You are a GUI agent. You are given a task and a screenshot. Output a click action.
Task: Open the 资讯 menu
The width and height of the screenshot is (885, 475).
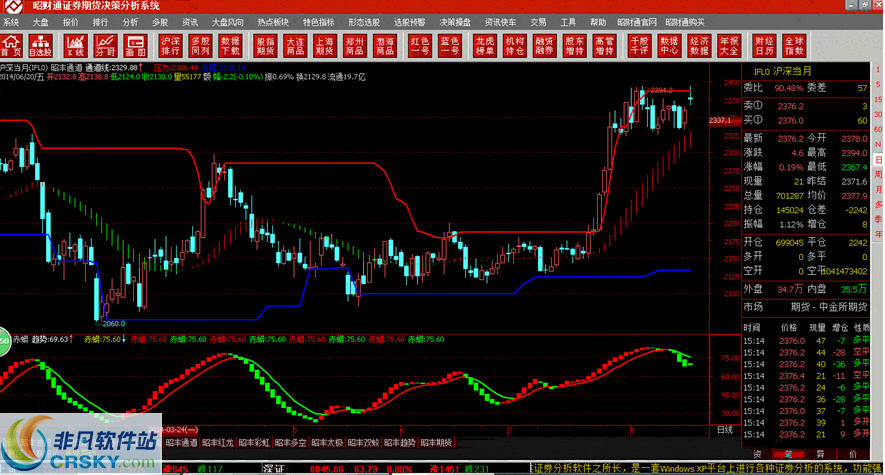click(x=190, y=23)
